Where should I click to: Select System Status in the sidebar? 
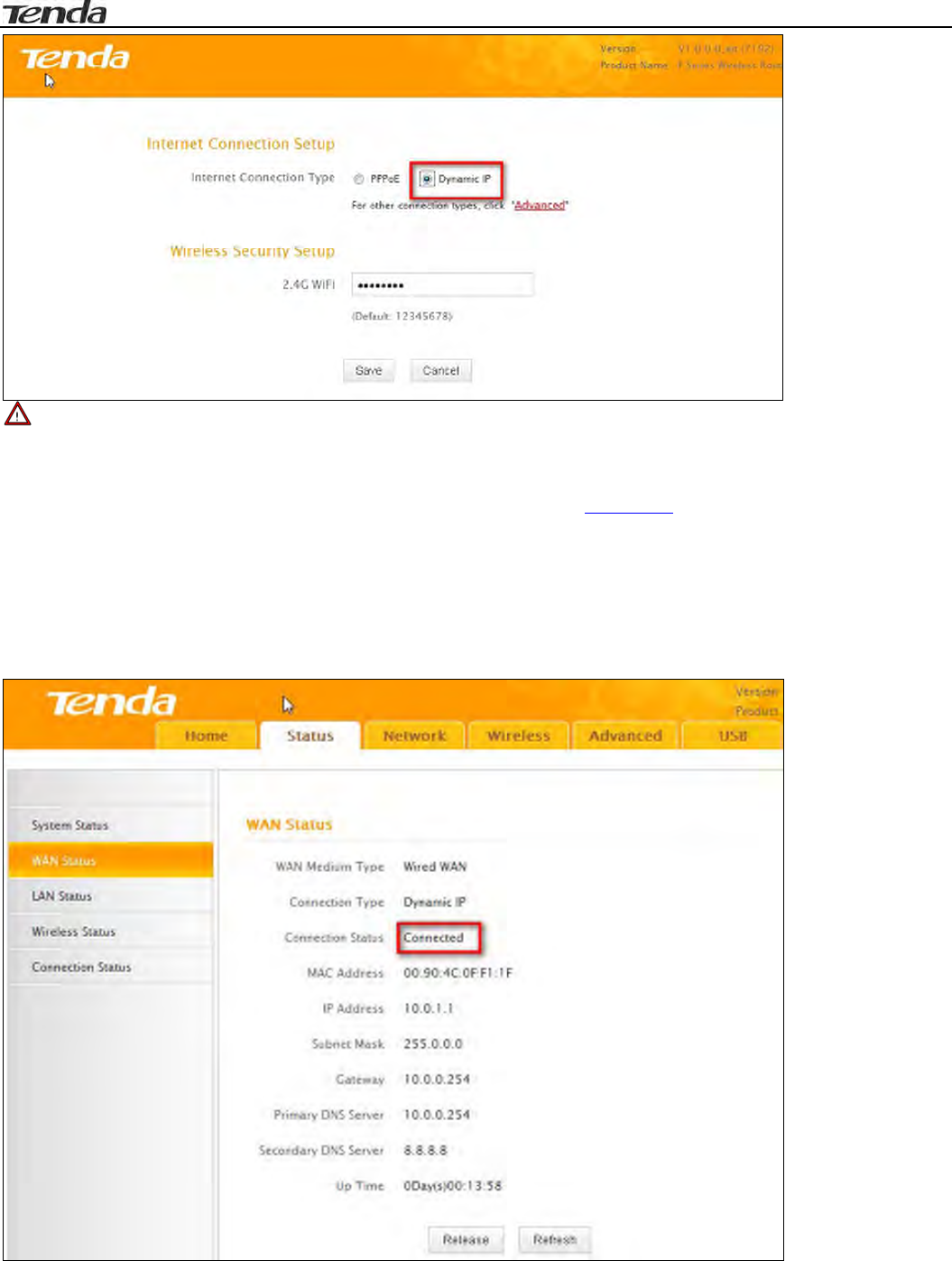click(x=111, y=825)
